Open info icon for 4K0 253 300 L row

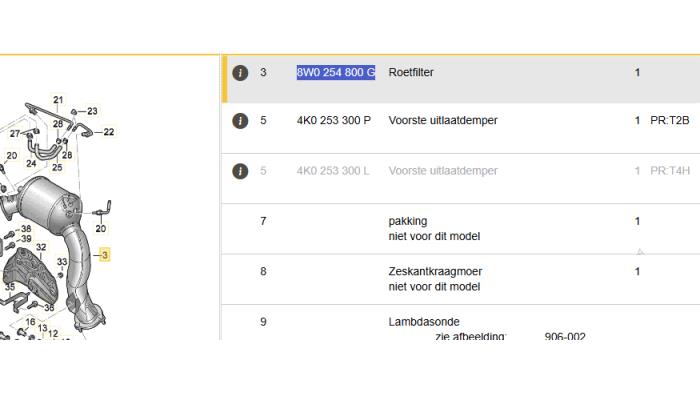(240, 171)
